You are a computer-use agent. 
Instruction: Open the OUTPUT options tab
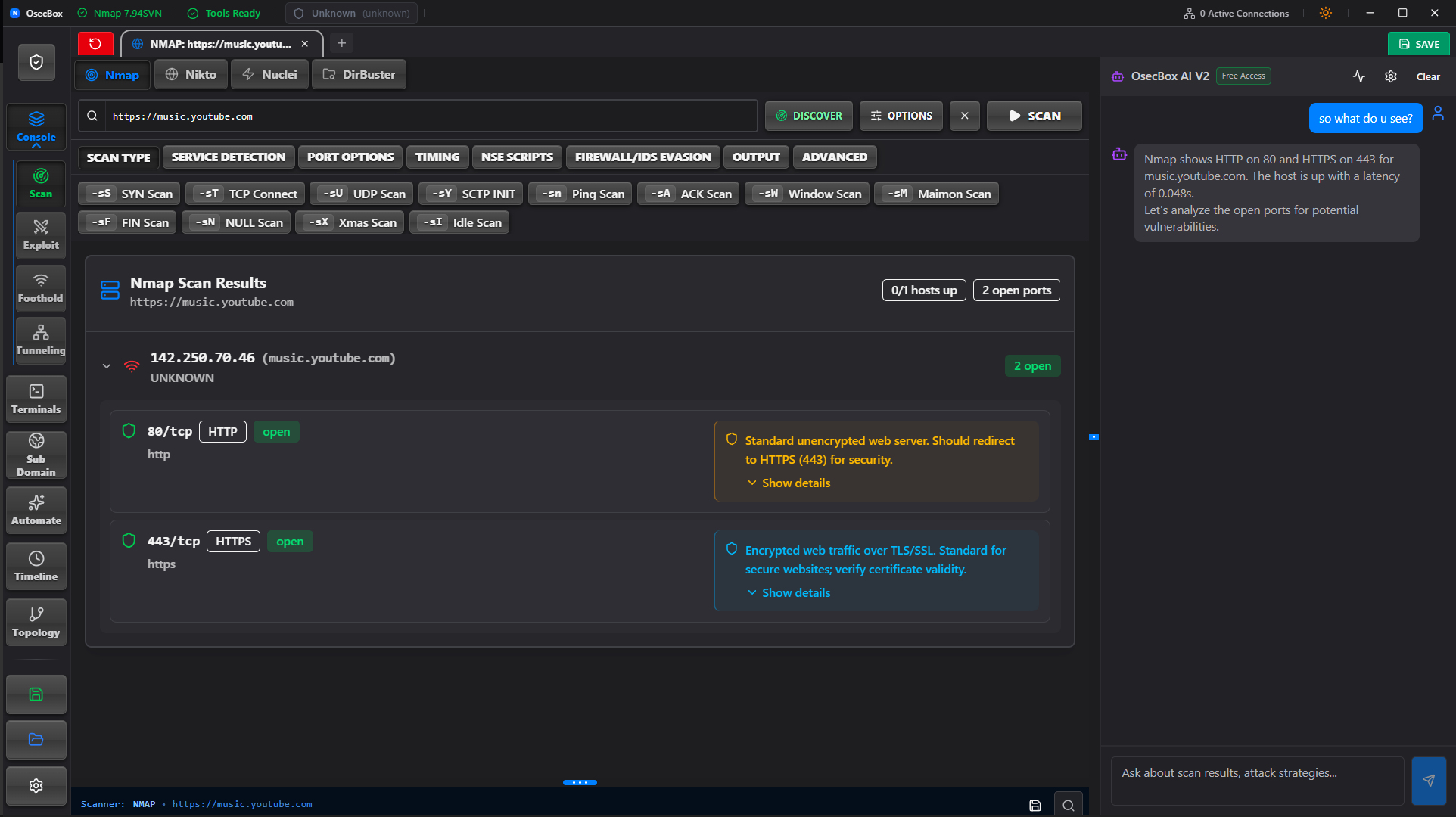click(x=756, y=157)
